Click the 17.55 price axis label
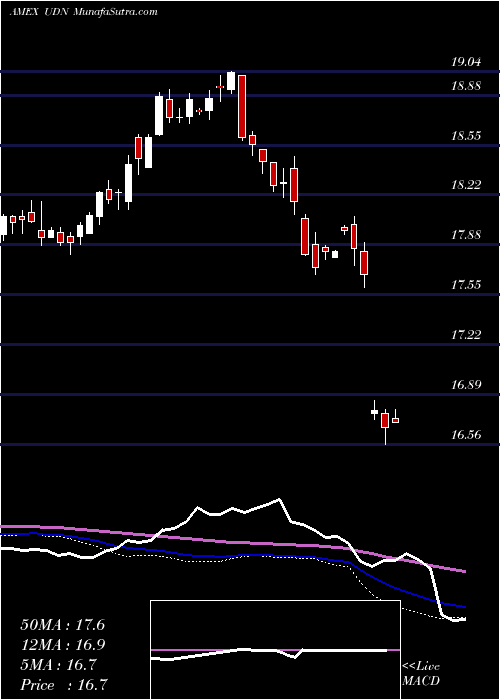The height and width of the screenshot is (700, 500). pos(466,284)
